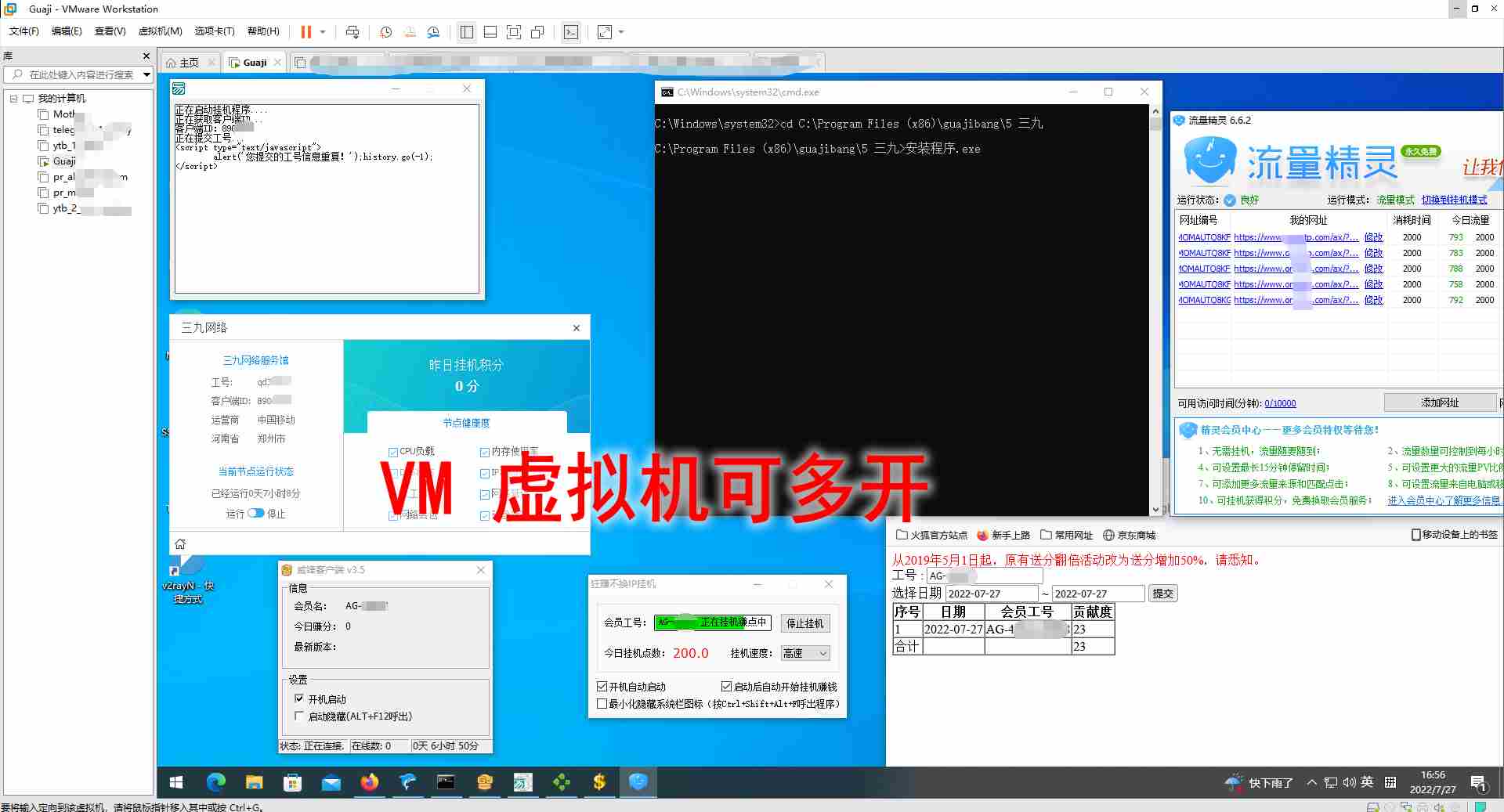Screen dimensions: 1504x812
Task: Take a snapshot with the clock-plus icon
Action: pyautogui.click(x=385, y=32)
